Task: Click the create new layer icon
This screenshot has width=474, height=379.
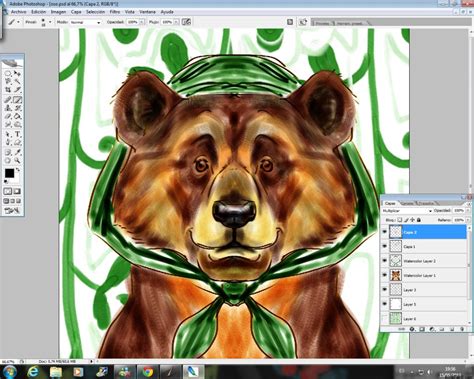Action: click(x=452, y=329)
